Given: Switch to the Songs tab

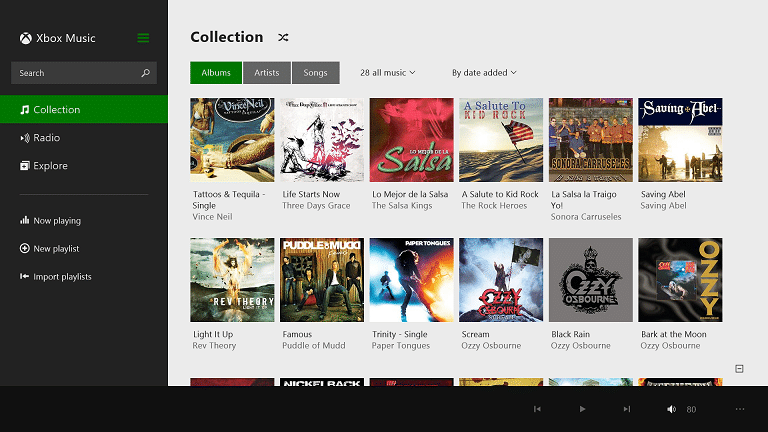Looking at the screenshot, I should (315, 72).
